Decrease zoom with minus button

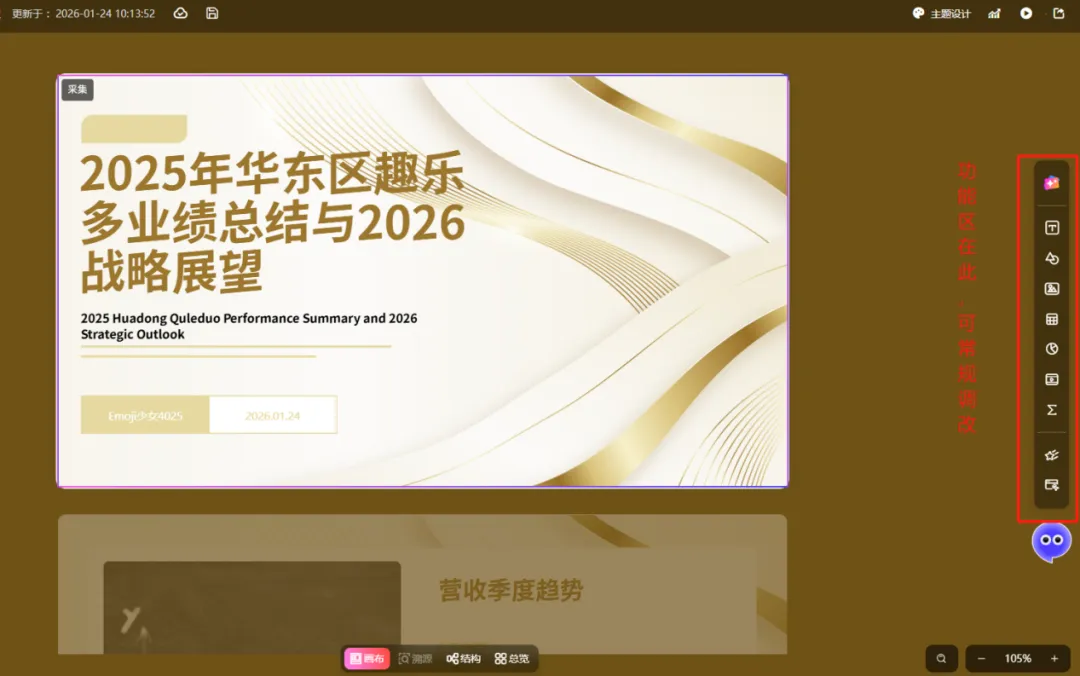click(982, 659)
